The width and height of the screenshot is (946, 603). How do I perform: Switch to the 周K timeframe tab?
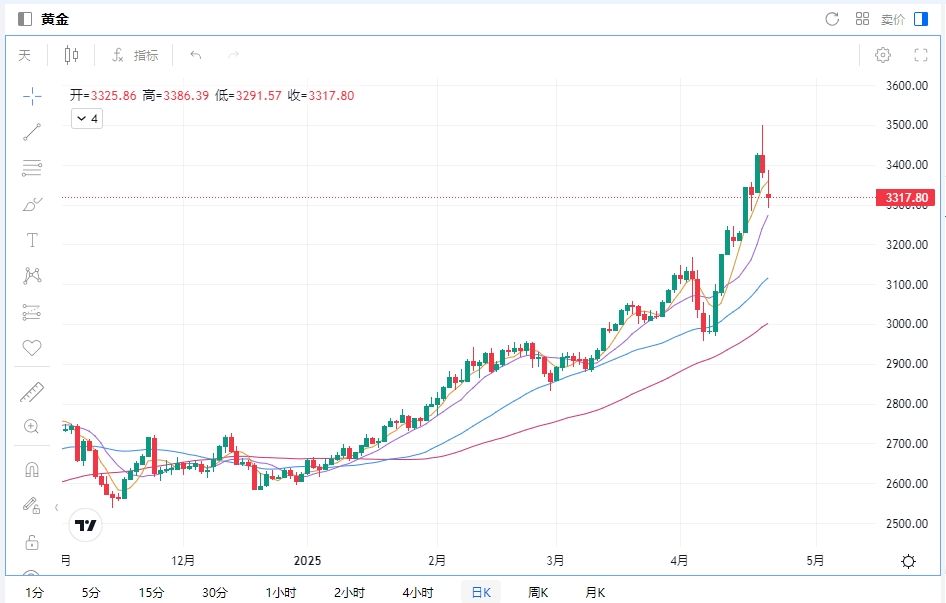tap(538, 592)
